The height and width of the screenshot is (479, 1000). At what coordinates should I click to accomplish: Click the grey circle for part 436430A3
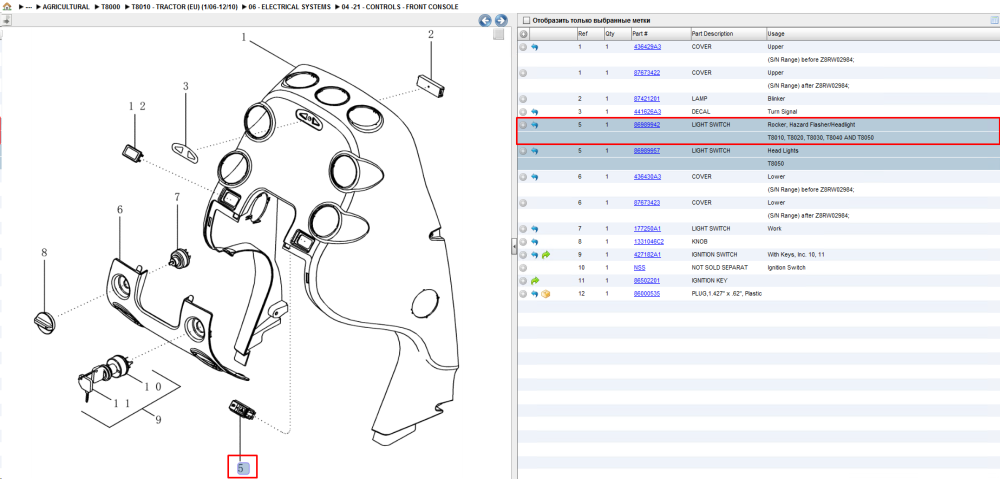[524, 177]
